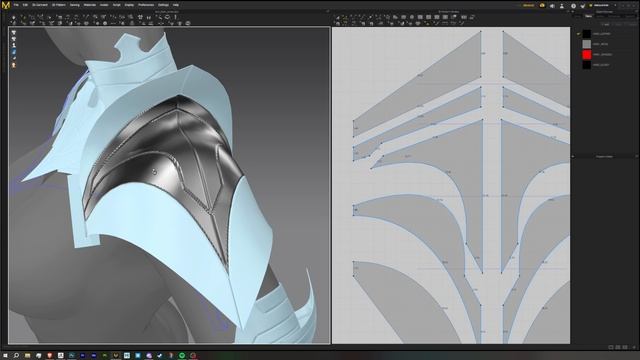Click the bird icon in the title bar
This screenshot has width=640, height=360.
(582, 6)
